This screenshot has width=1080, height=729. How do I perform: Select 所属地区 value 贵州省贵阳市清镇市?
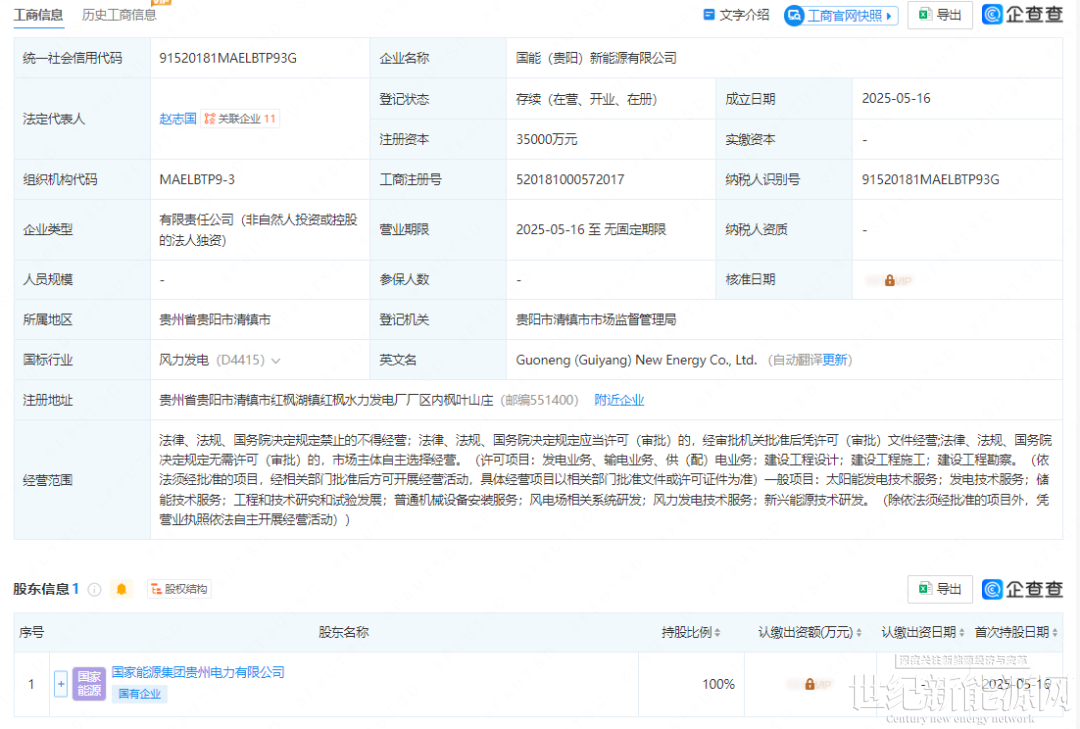215,320
